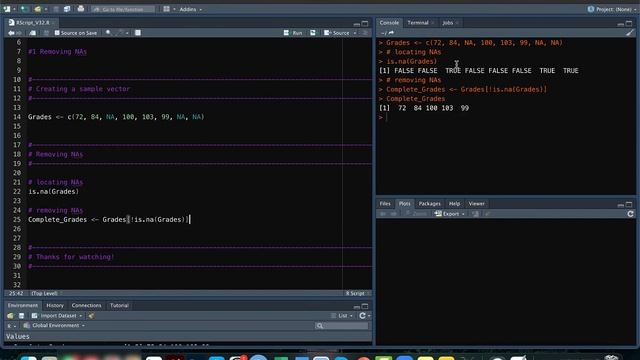
Task: Load a workspace with the folder icon
Action: (x=10, y=316)
